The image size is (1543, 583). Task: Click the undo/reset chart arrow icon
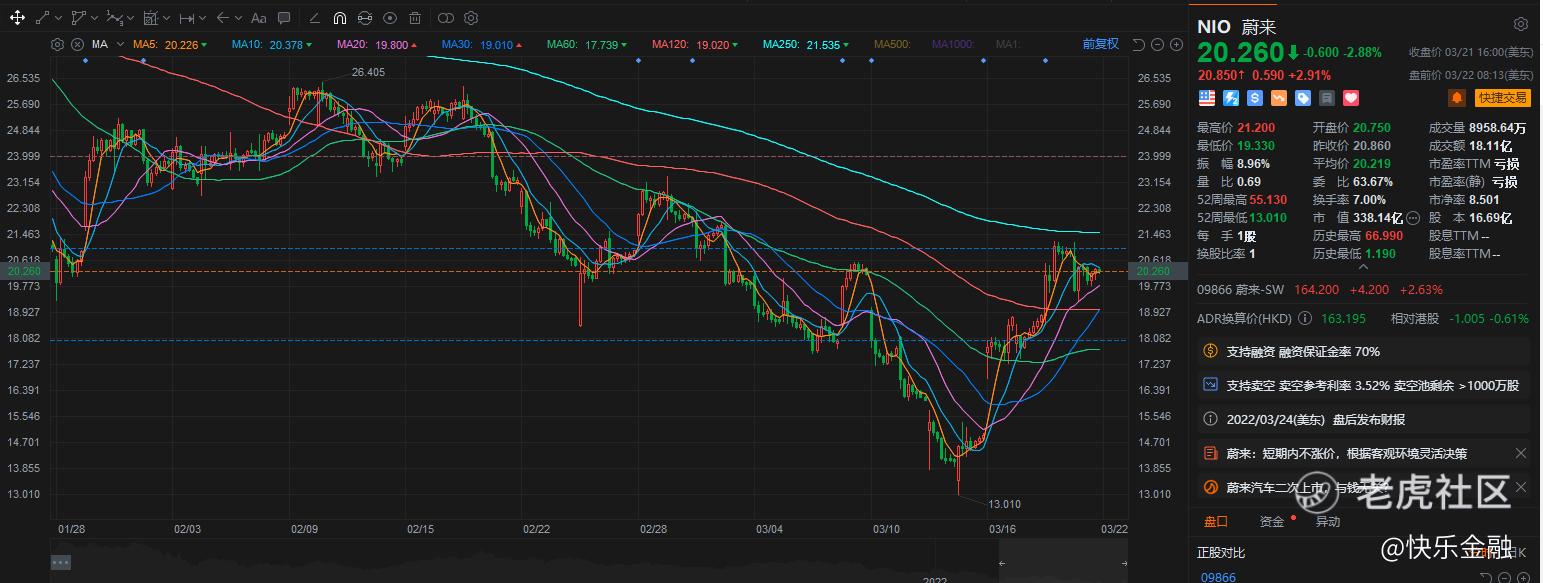click(x=1139, y=44)
